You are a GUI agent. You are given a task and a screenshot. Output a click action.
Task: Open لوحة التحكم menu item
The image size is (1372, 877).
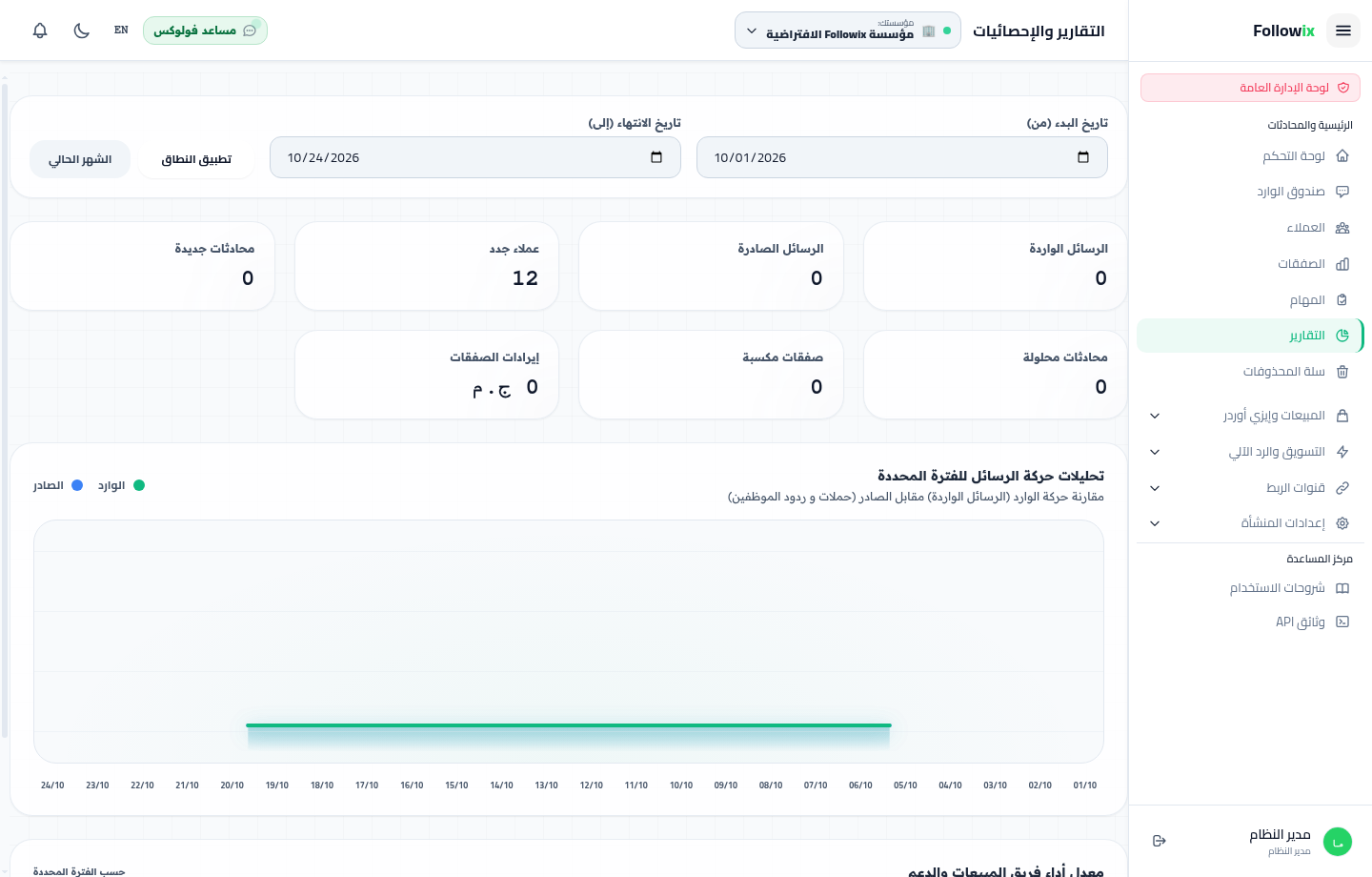pyautogui.click(x=1250, y=155)
